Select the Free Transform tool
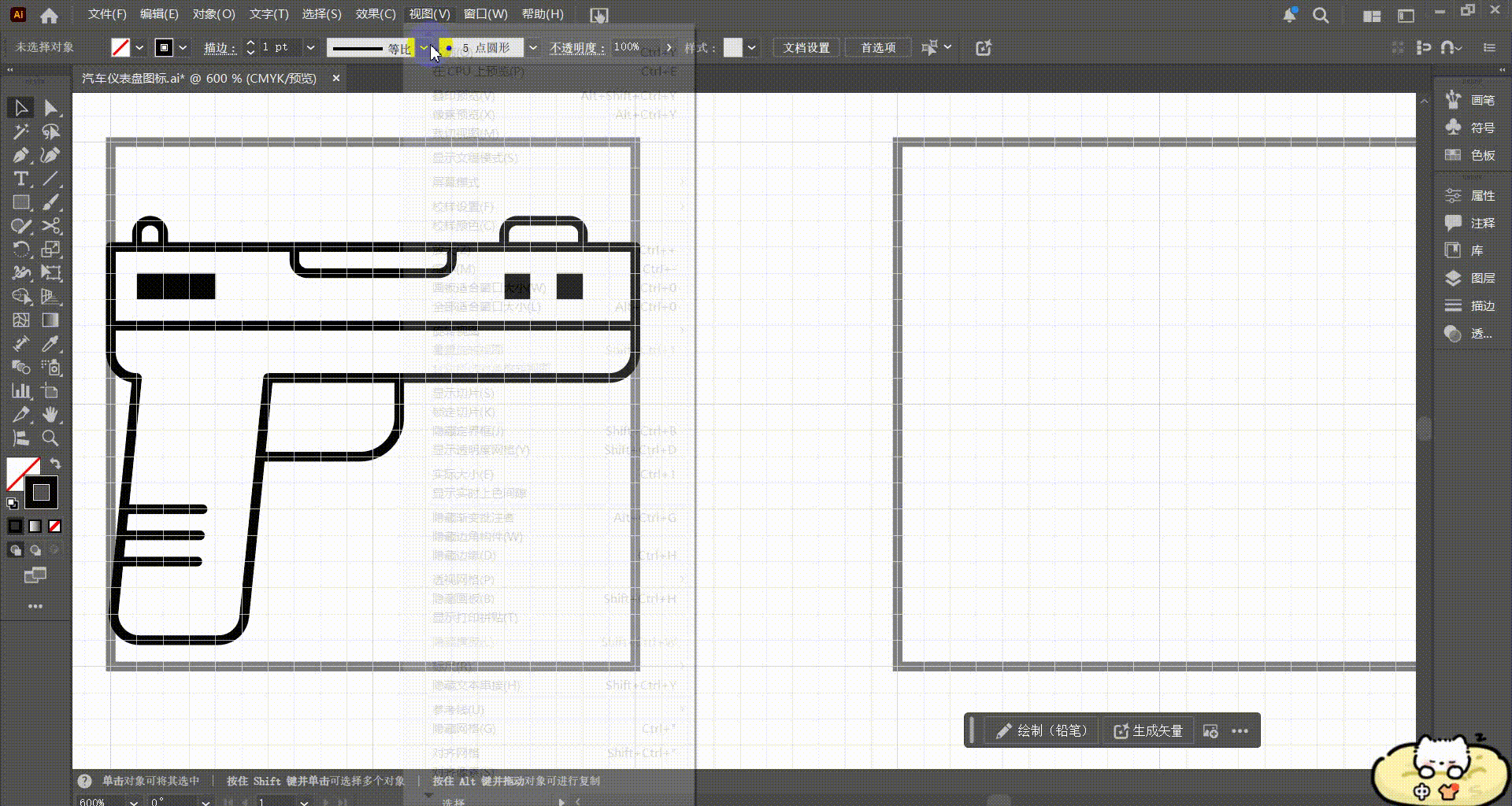This screenshot has width=1512, height=806. tap(50, 273)
